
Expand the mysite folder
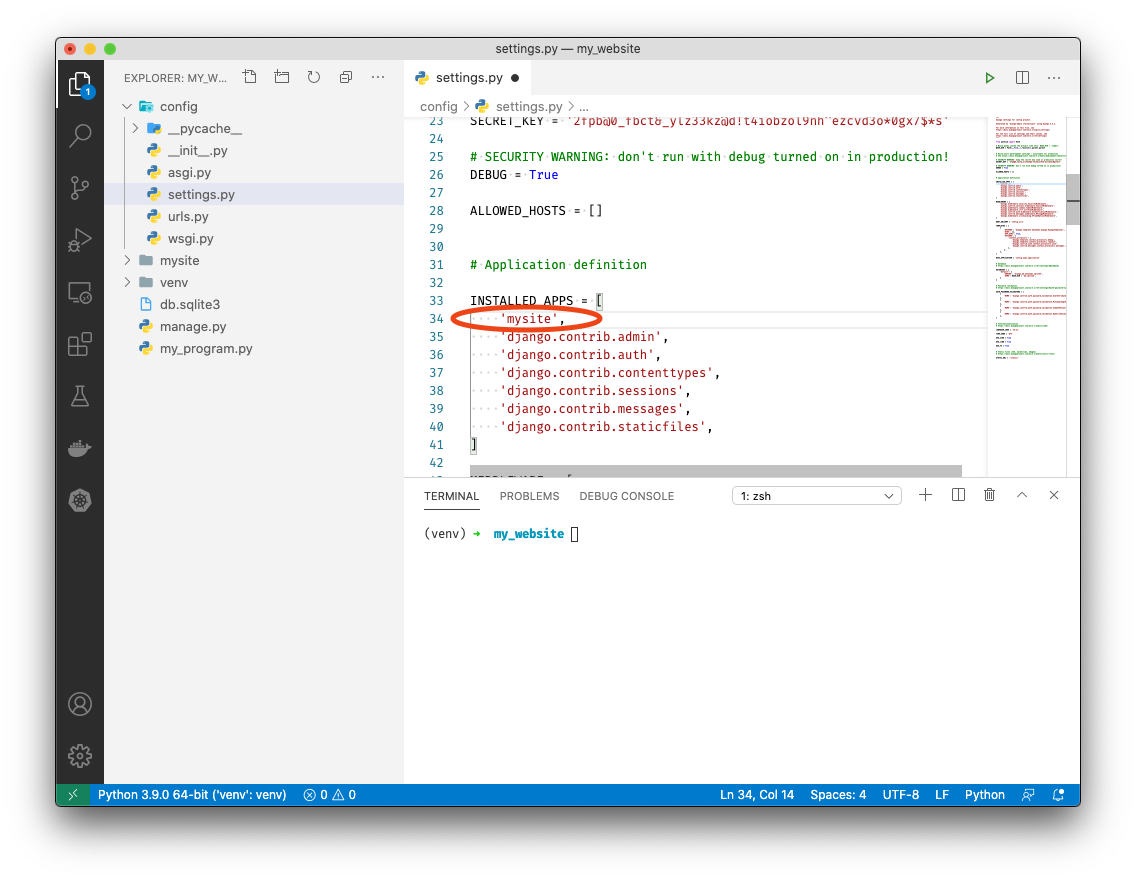tap(127, 261)
